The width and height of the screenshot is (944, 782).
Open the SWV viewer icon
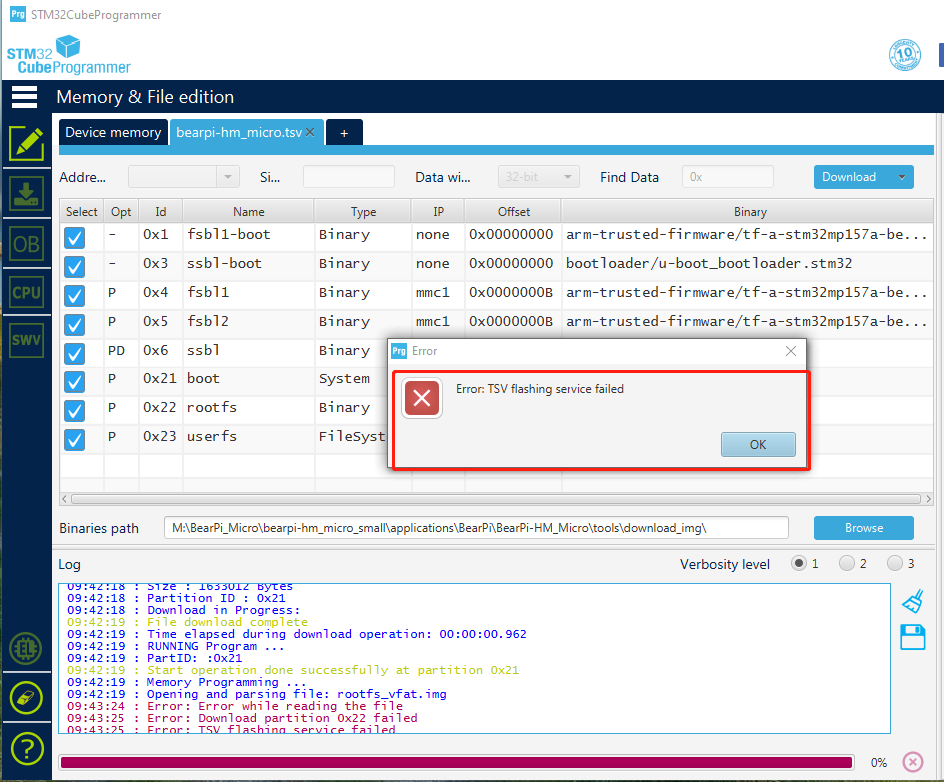[26, 340]
